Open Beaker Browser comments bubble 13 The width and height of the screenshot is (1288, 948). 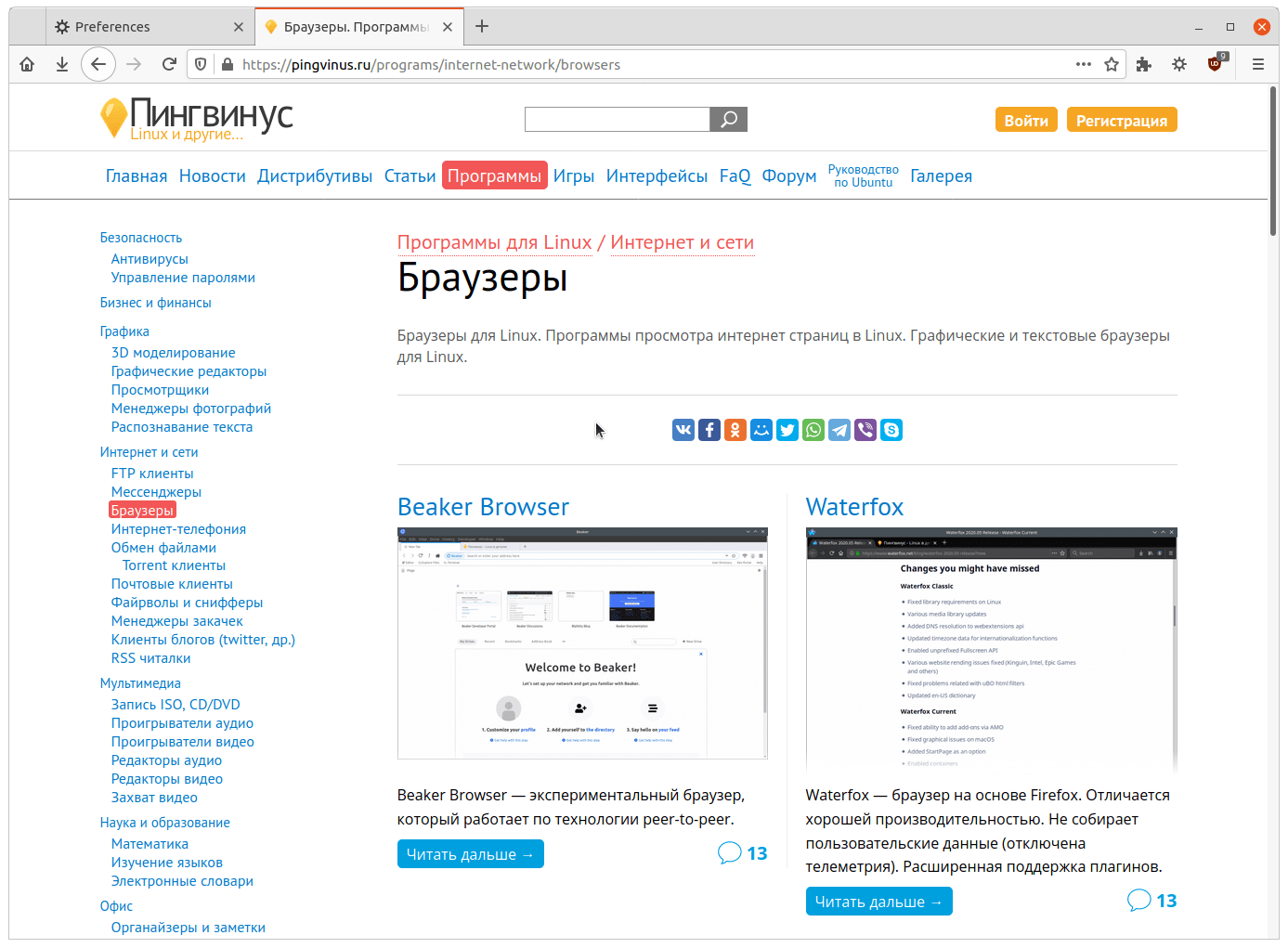(x=743, y=853)
